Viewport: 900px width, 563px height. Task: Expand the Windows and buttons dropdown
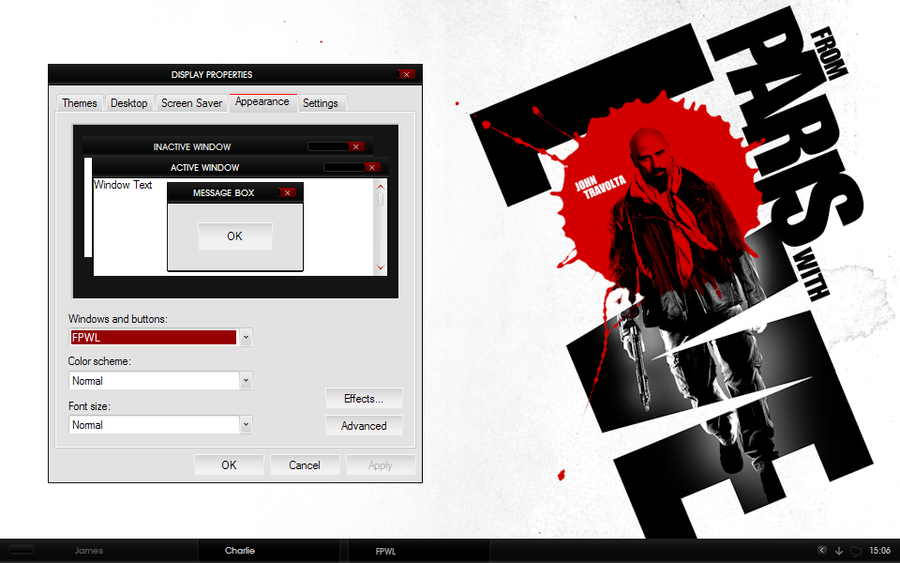click(x=246, y=337)
